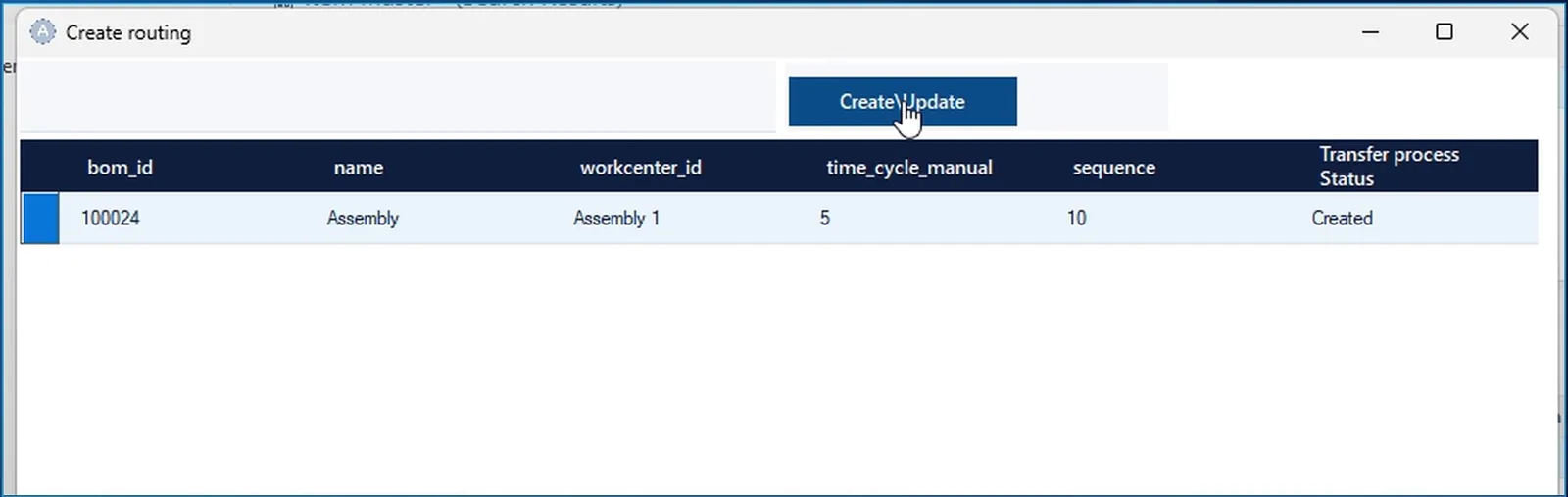Select the bom_id cell 100024

[111, 218]
